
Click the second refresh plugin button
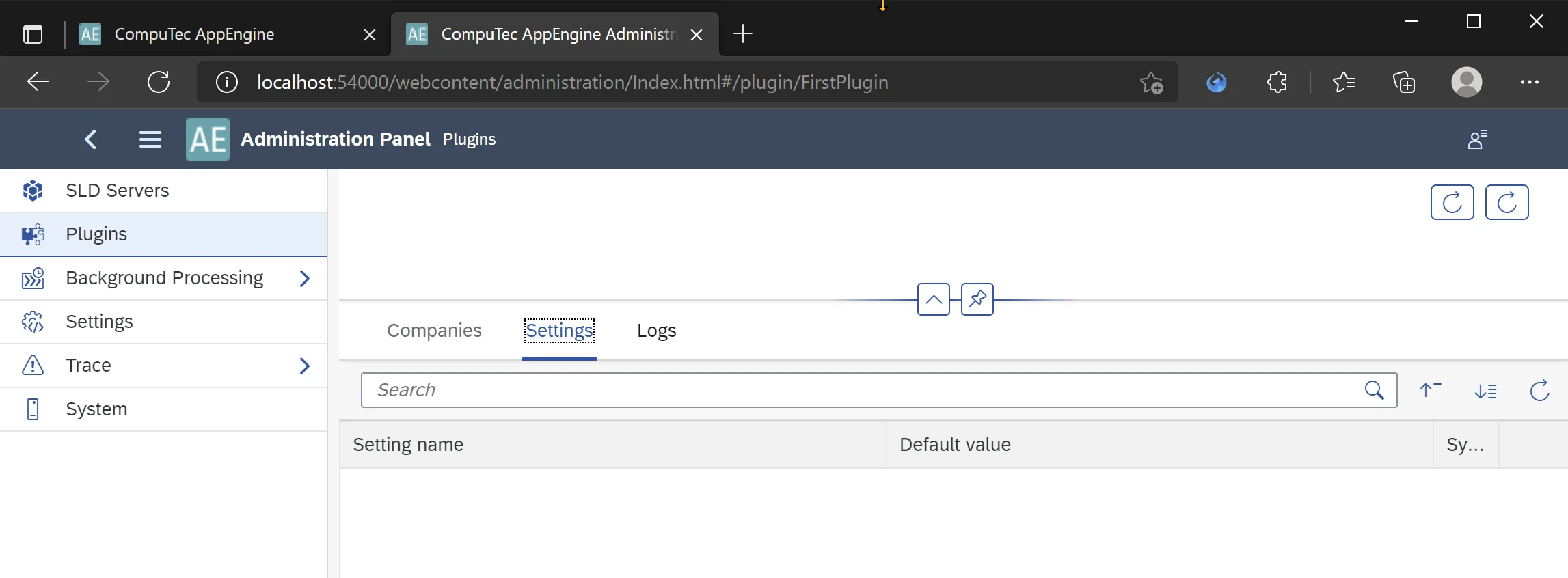point(1507,202)
